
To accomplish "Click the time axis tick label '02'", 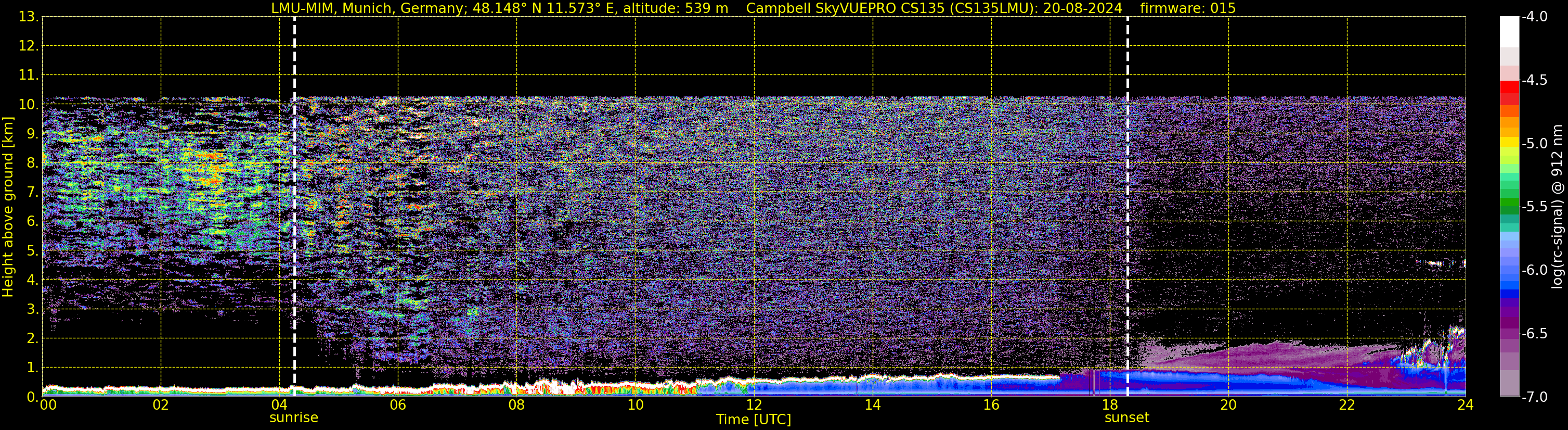I will [161, 406].
